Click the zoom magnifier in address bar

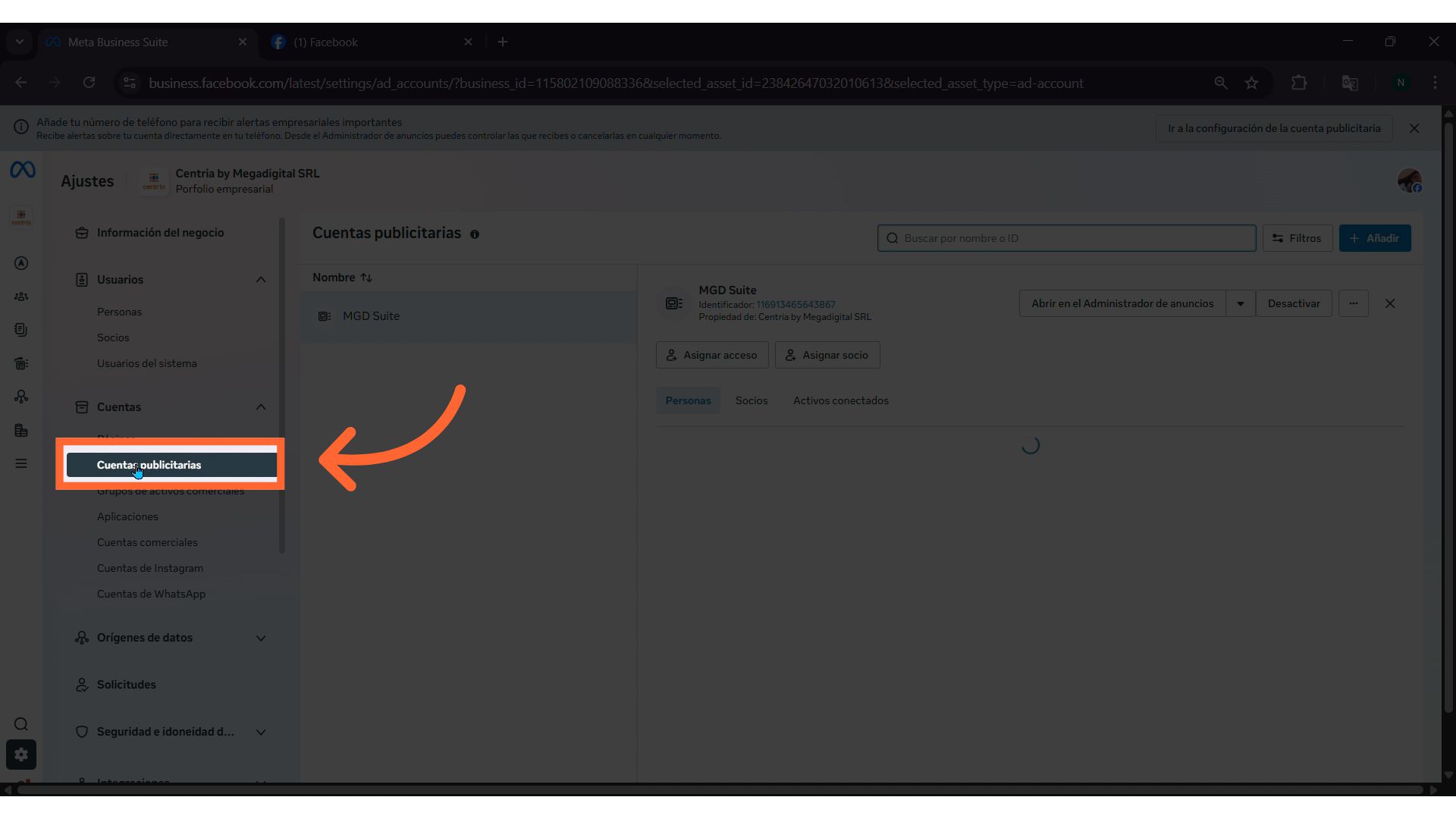click(x=1221, y=83)
